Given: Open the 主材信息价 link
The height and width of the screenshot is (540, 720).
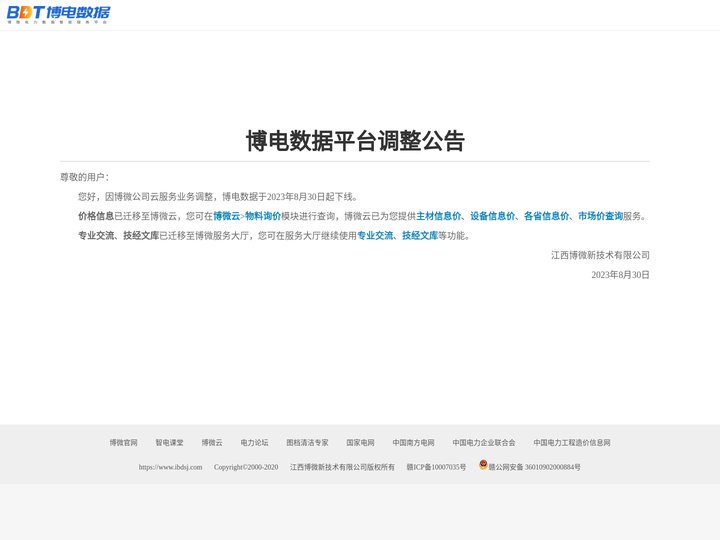Looking at the screenshot, I should tap(439, 216).
